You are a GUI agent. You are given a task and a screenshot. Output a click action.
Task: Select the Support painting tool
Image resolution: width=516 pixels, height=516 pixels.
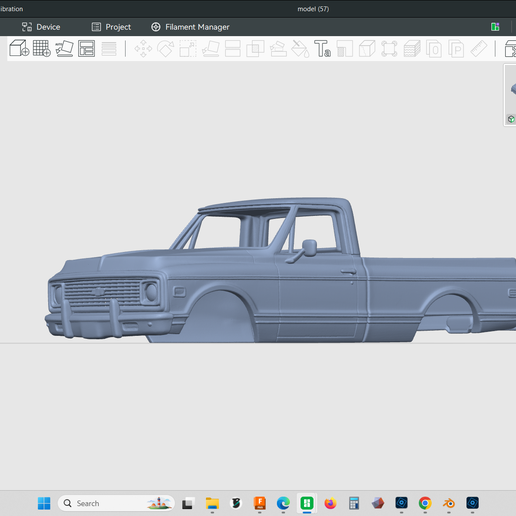[x=278, y=49]
